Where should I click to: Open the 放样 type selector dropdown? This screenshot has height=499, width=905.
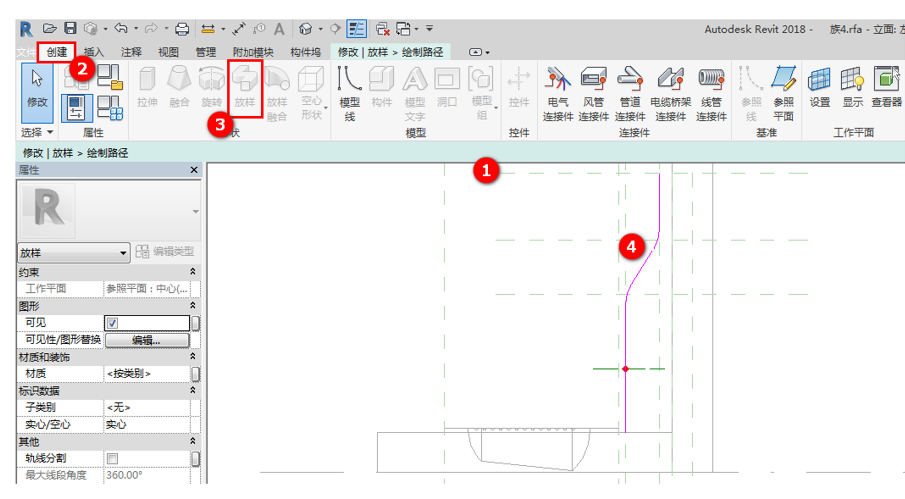coord(73,253)
